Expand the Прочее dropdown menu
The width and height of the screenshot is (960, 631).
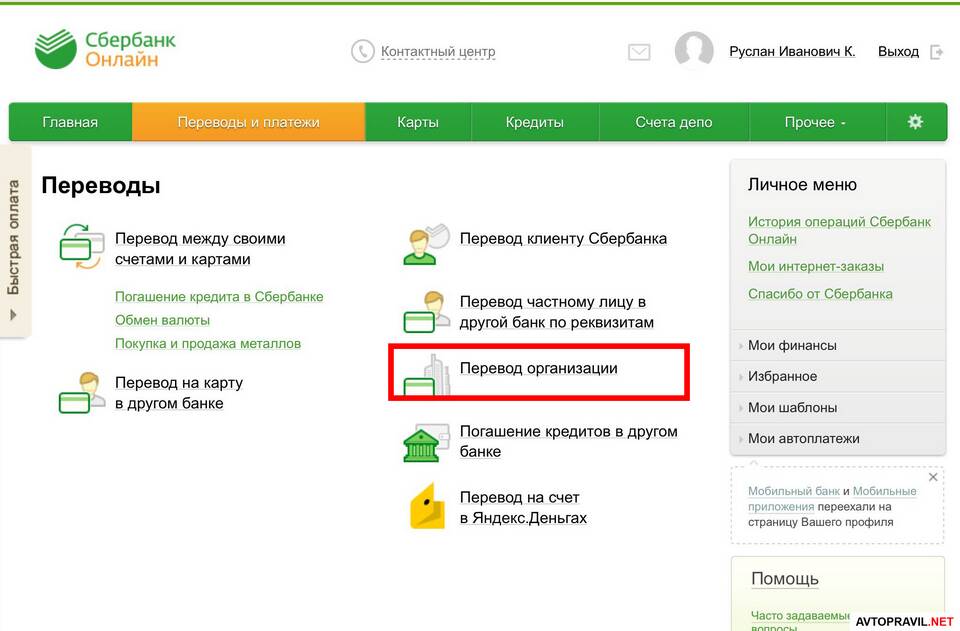click(814, 122)
